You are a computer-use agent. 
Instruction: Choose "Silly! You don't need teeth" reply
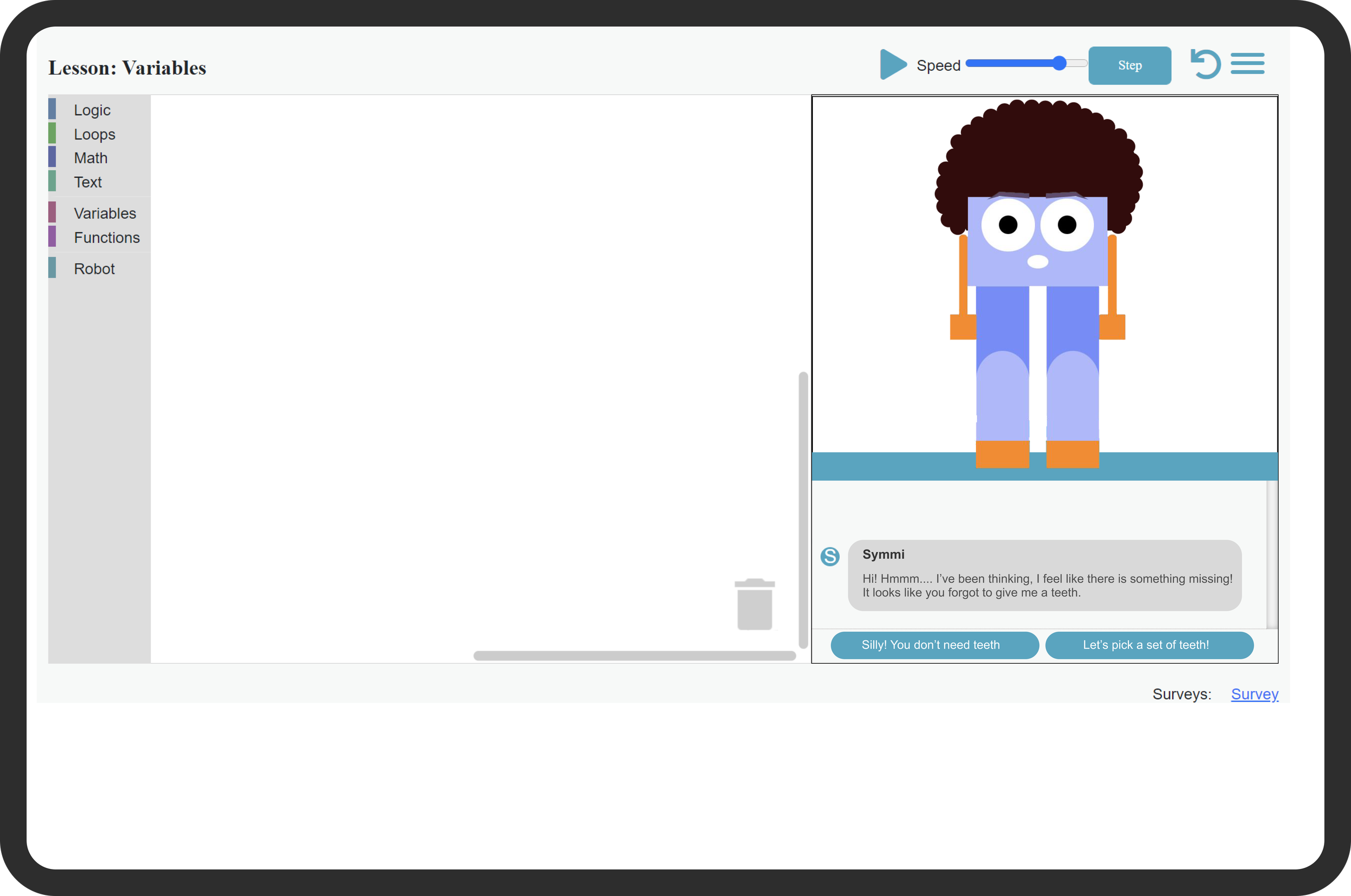[x=934, y=645]
